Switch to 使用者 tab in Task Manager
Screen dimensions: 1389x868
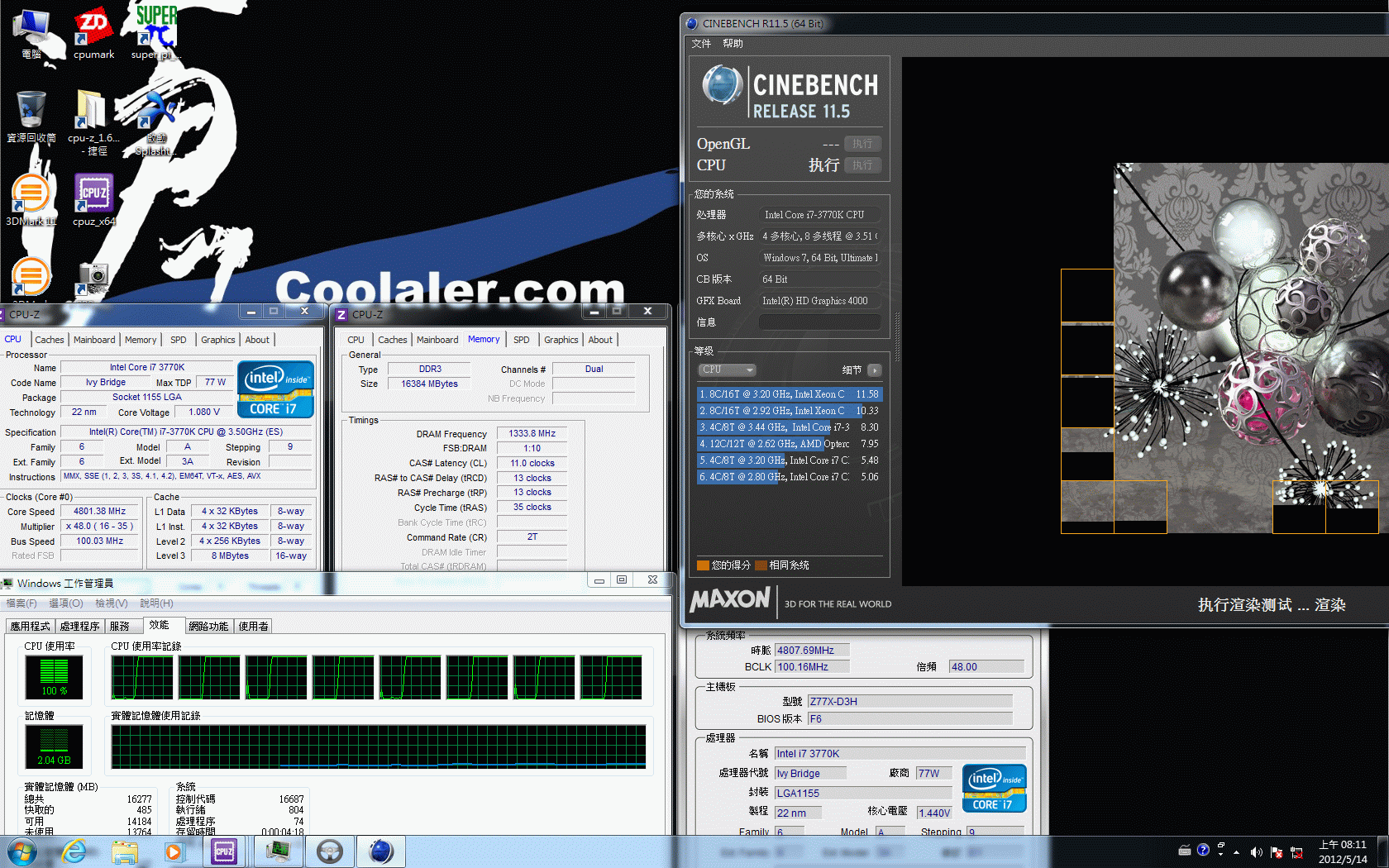tap(253, 627)
